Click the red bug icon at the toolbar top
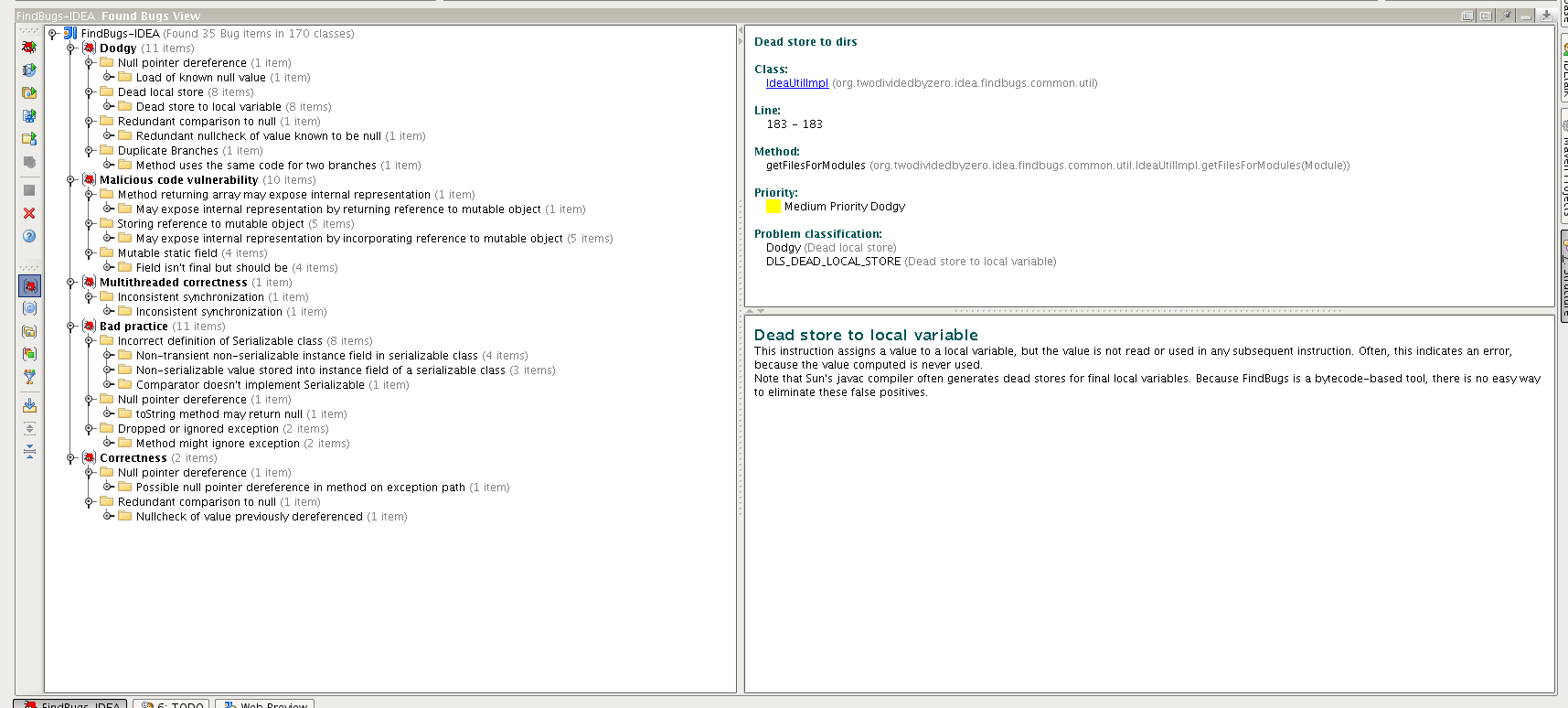1568x708 pixels. [x=29, y=48]
